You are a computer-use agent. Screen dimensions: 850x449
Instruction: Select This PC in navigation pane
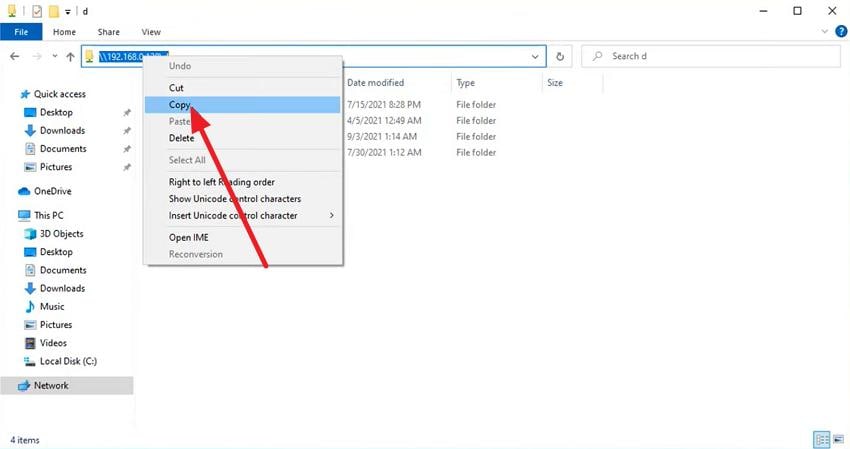(49, 215)
